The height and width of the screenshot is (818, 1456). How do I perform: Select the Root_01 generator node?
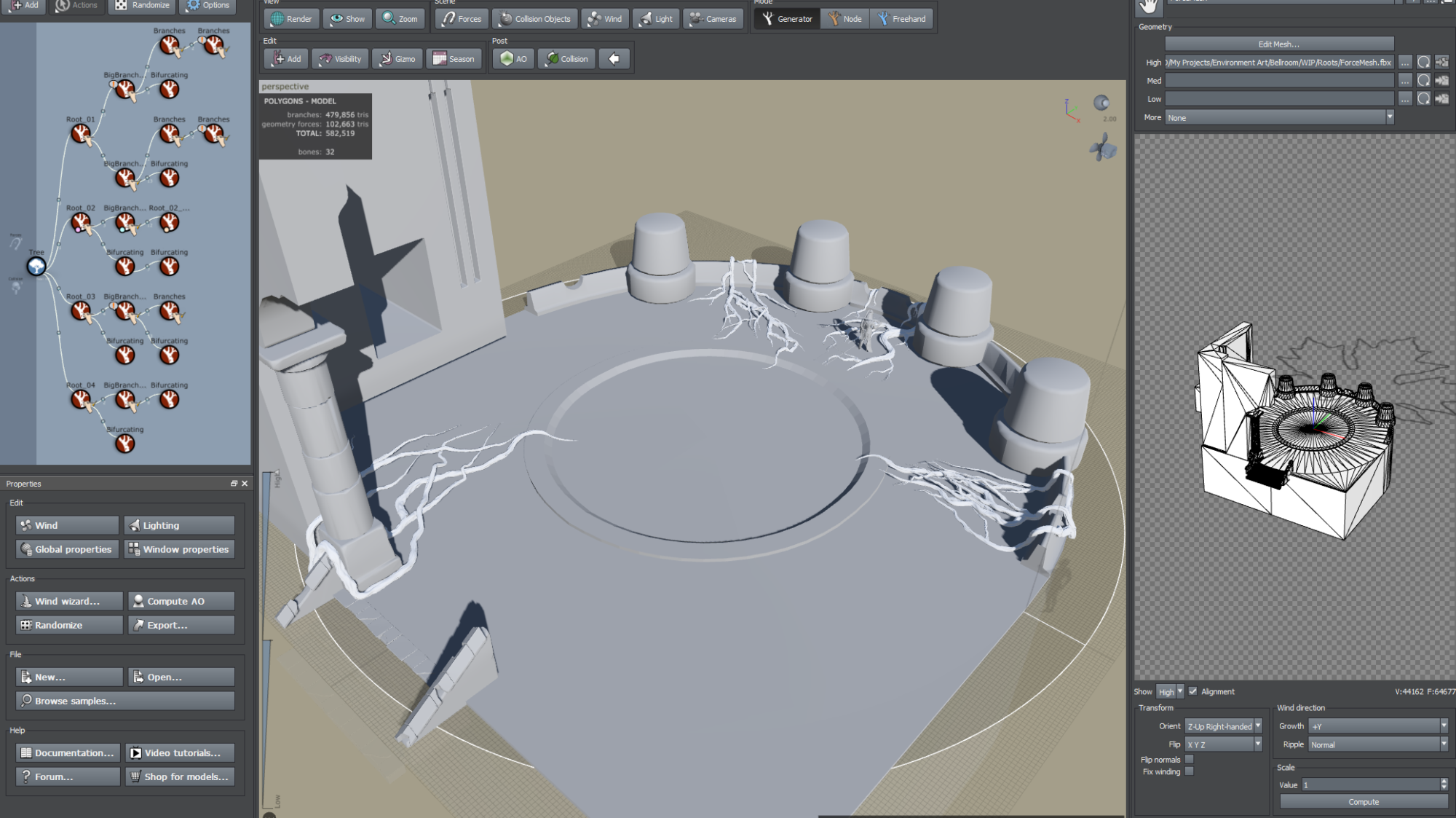point(81,133)
